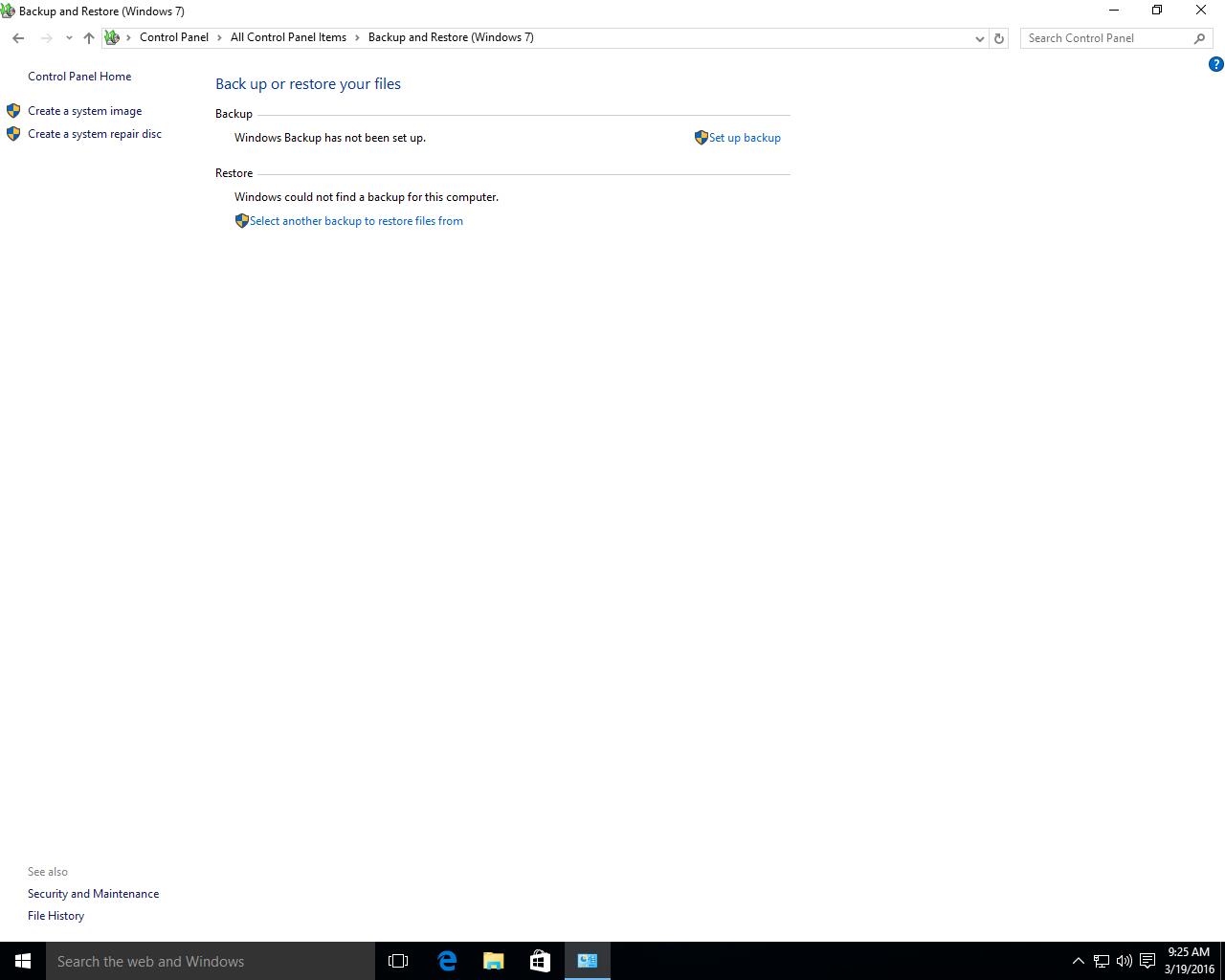Click Select another backup to restore files from
The image size is (1225, 980).
coord(356,221)
